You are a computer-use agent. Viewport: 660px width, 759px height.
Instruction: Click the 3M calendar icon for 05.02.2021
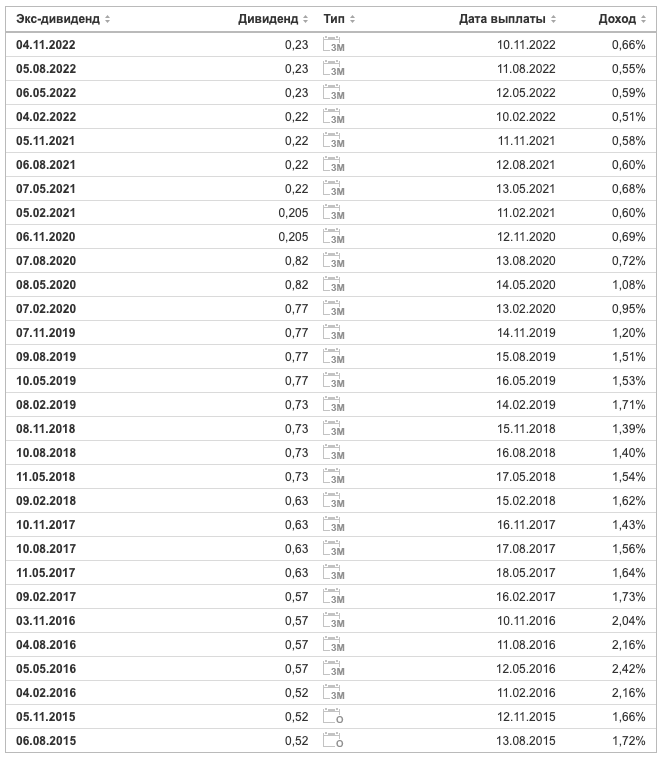click(334, 212)
